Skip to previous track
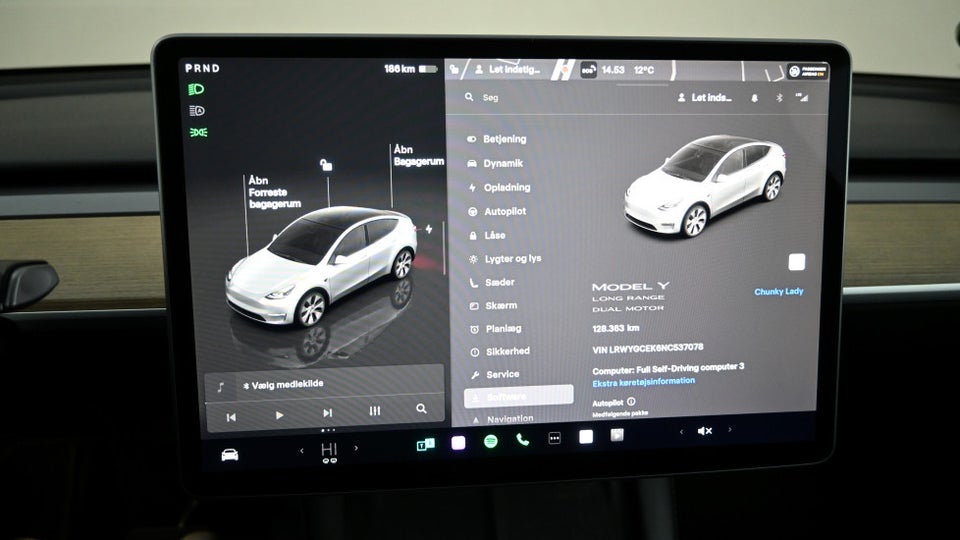Image resolution: width=960 pixels, height=540 pixels. coord(231,417)
